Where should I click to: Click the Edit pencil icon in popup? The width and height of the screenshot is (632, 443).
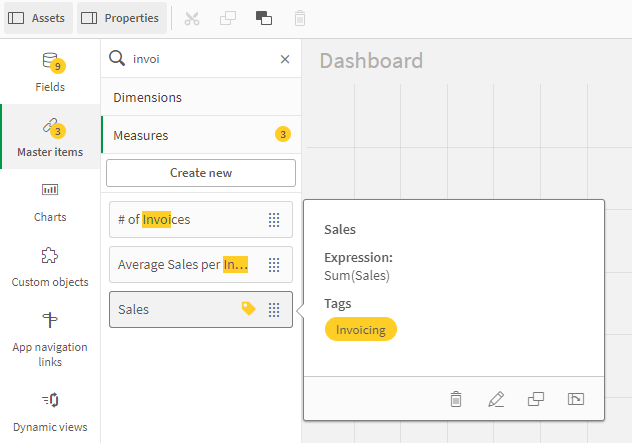(496, 399)
